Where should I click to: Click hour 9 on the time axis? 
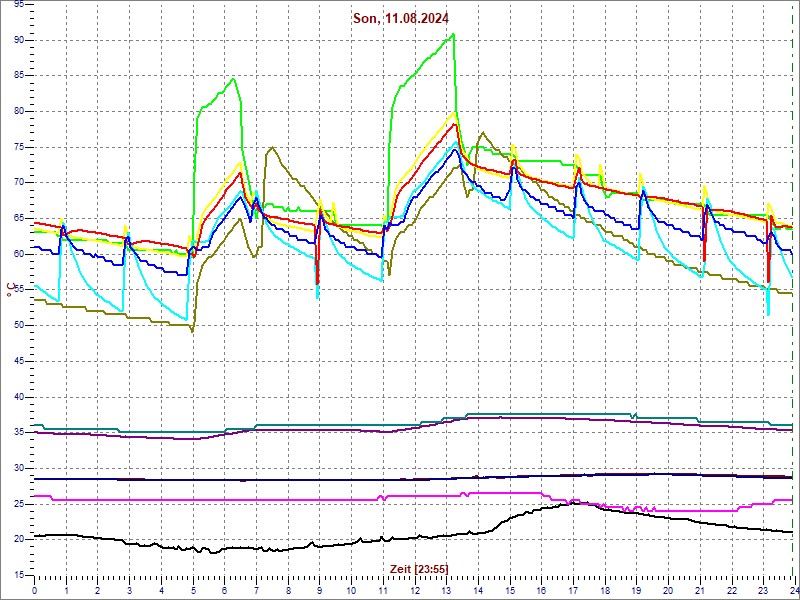pyautogui.click(x=319, y=589)
